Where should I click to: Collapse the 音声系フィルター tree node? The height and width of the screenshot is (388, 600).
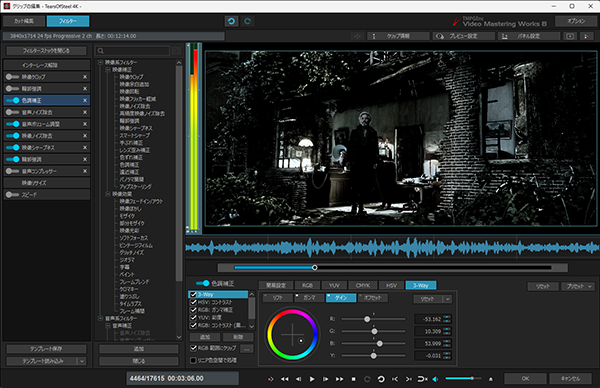101,318
